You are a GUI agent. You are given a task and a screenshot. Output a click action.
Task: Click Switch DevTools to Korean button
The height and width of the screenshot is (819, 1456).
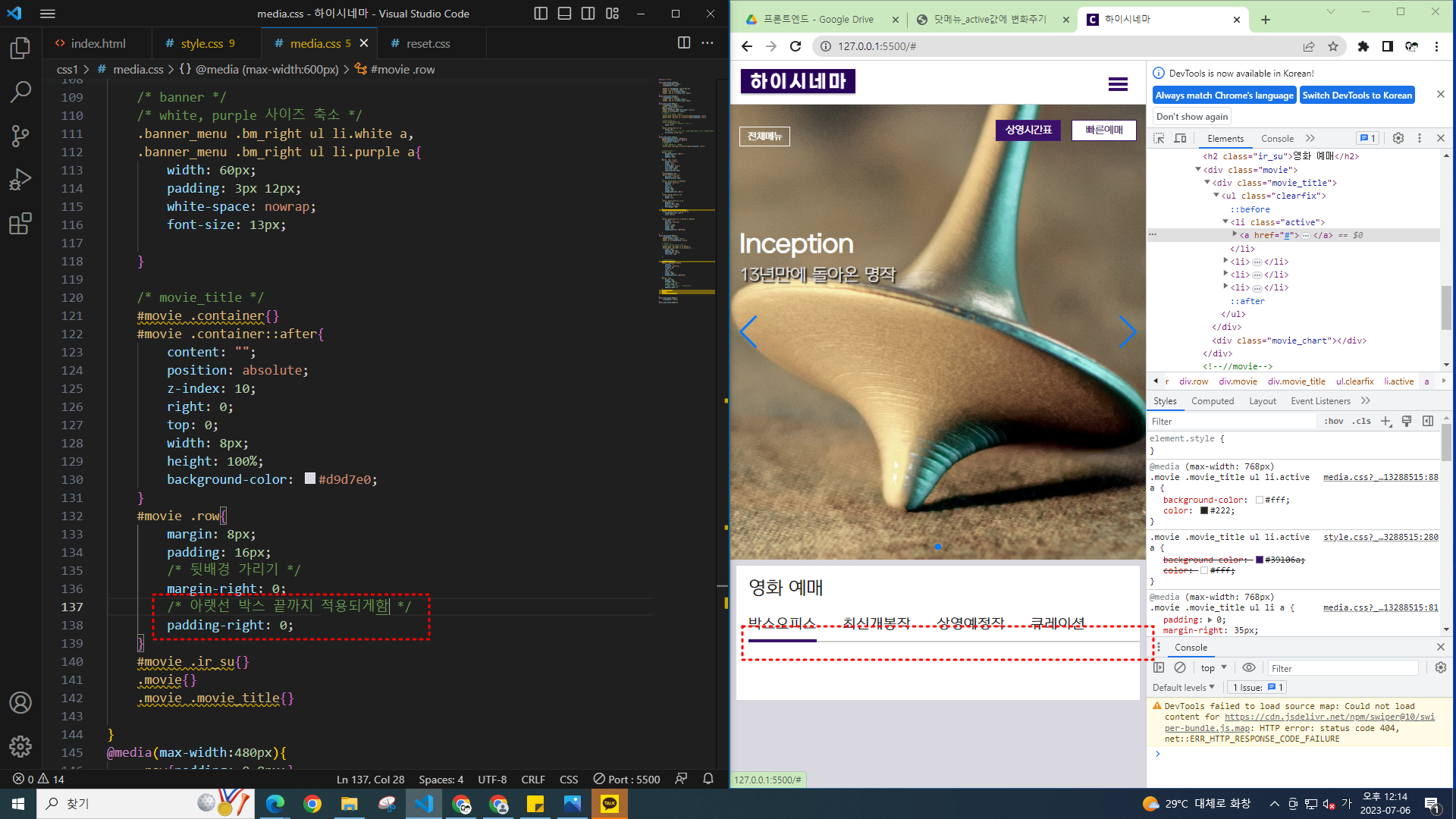point(1357,96)
